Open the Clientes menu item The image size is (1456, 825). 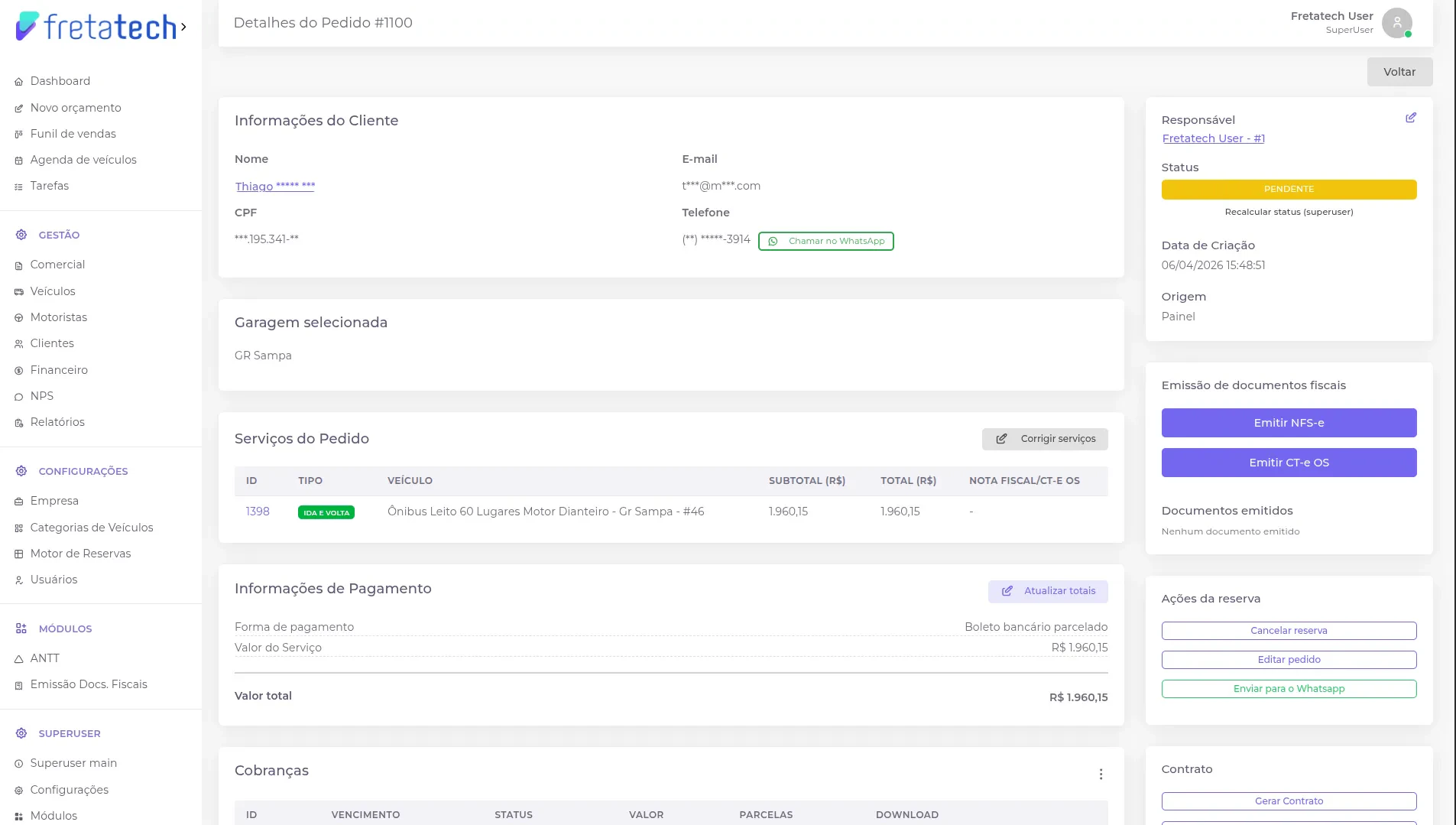[x=52, y=343]
